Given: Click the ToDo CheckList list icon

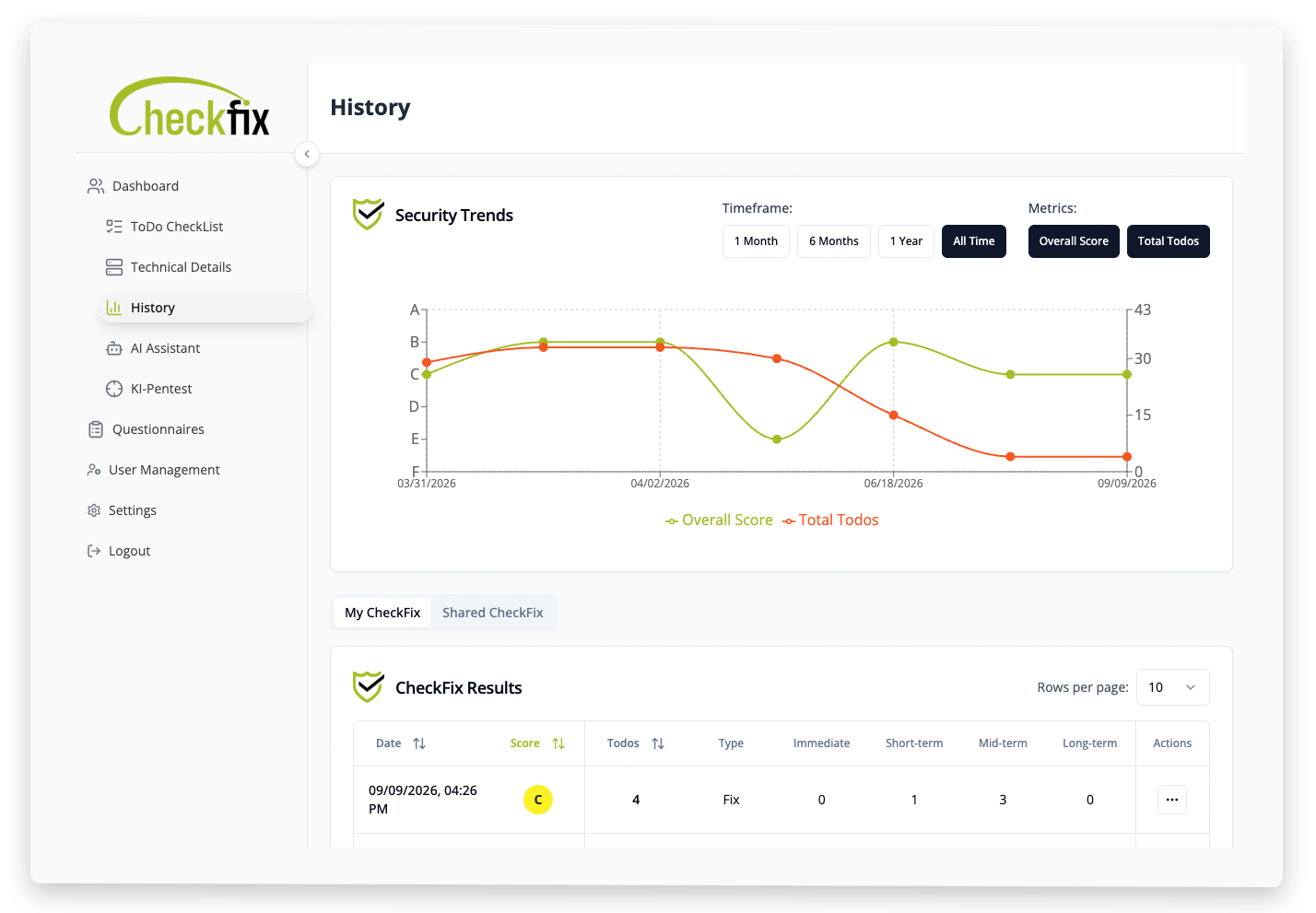Looking at the screenshot, I should point(114,227).
